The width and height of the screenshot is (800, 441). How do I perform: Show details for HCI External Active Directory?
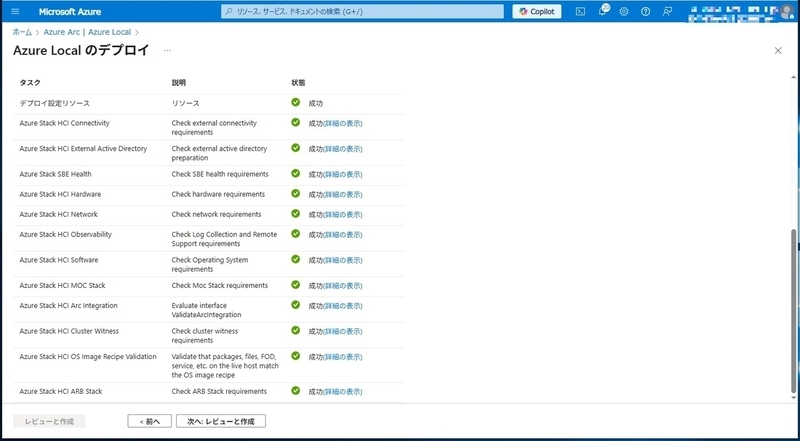pyautogui.click(x=343, y=149)
